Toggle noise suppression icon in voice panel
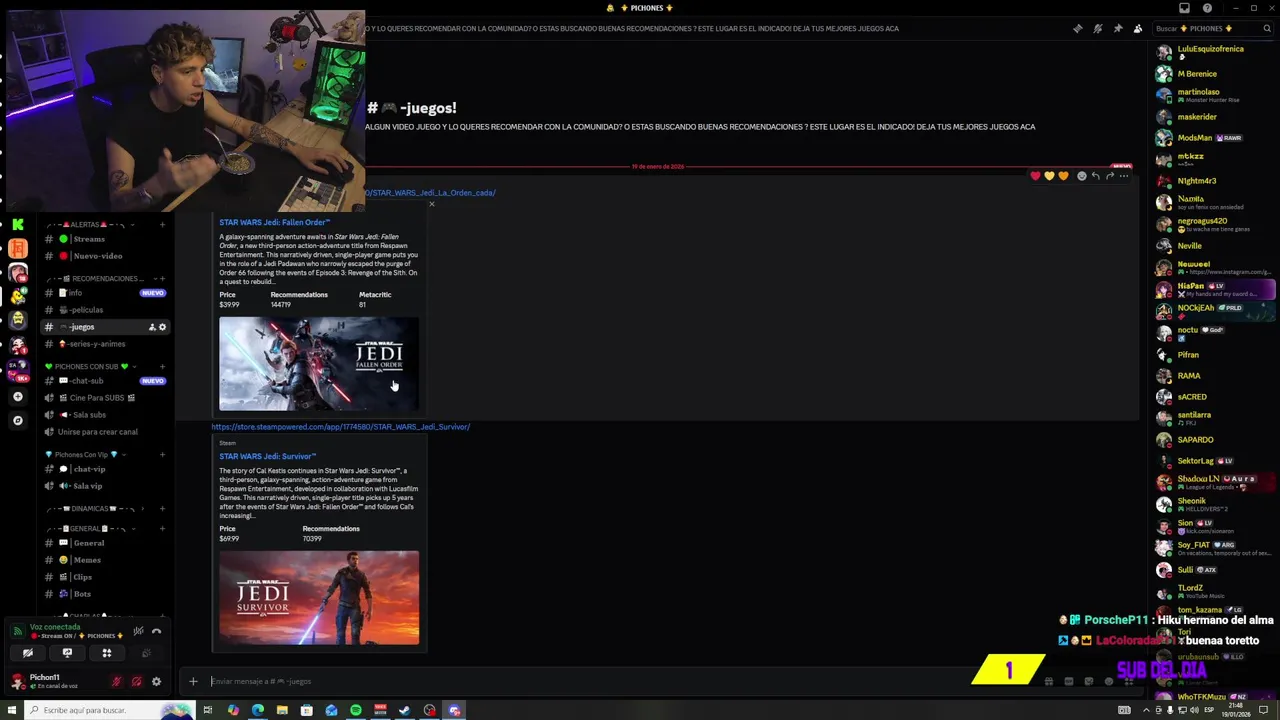 tap(138, 631)
